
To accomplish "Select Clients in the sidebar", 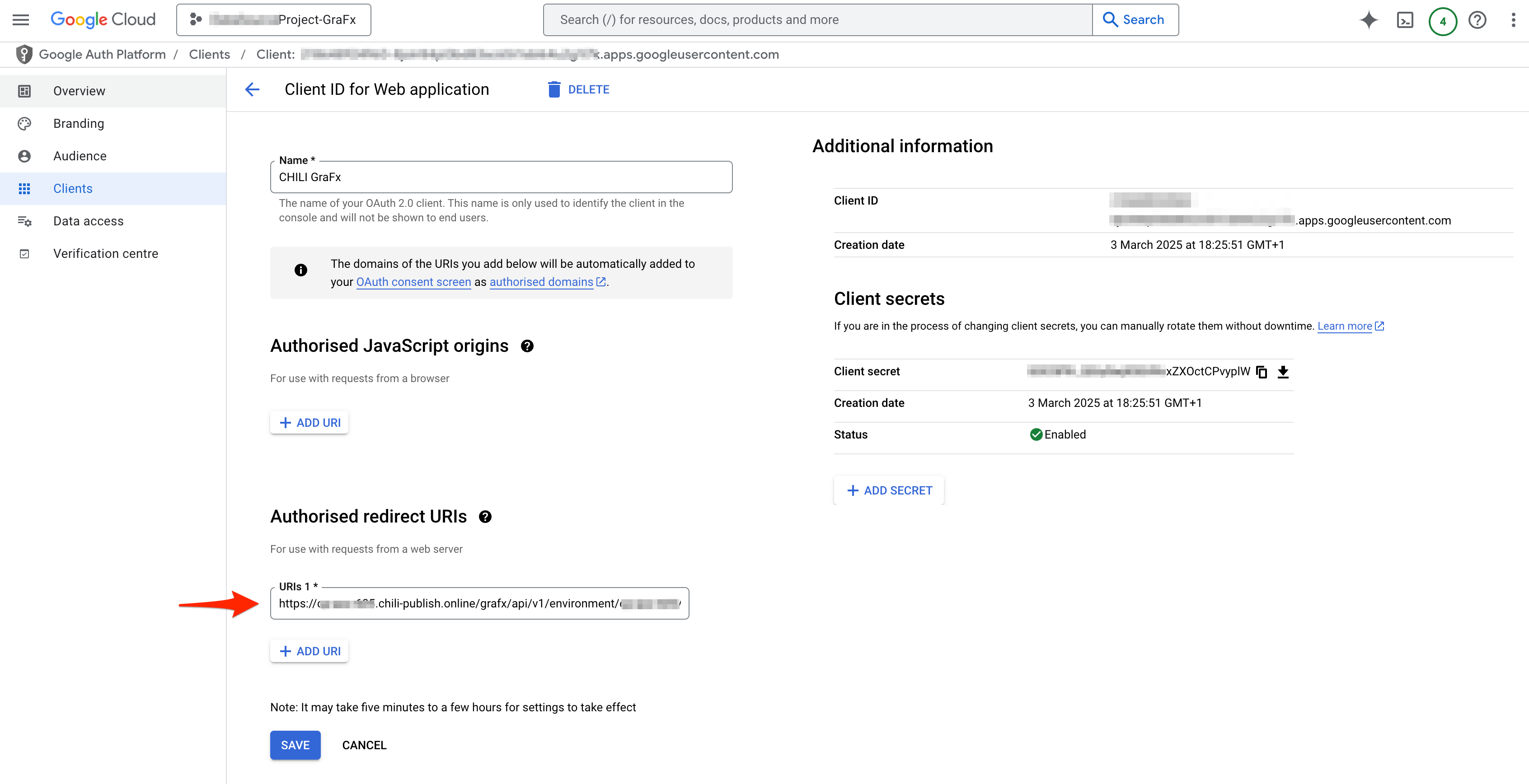I will (x=113, y=189).
